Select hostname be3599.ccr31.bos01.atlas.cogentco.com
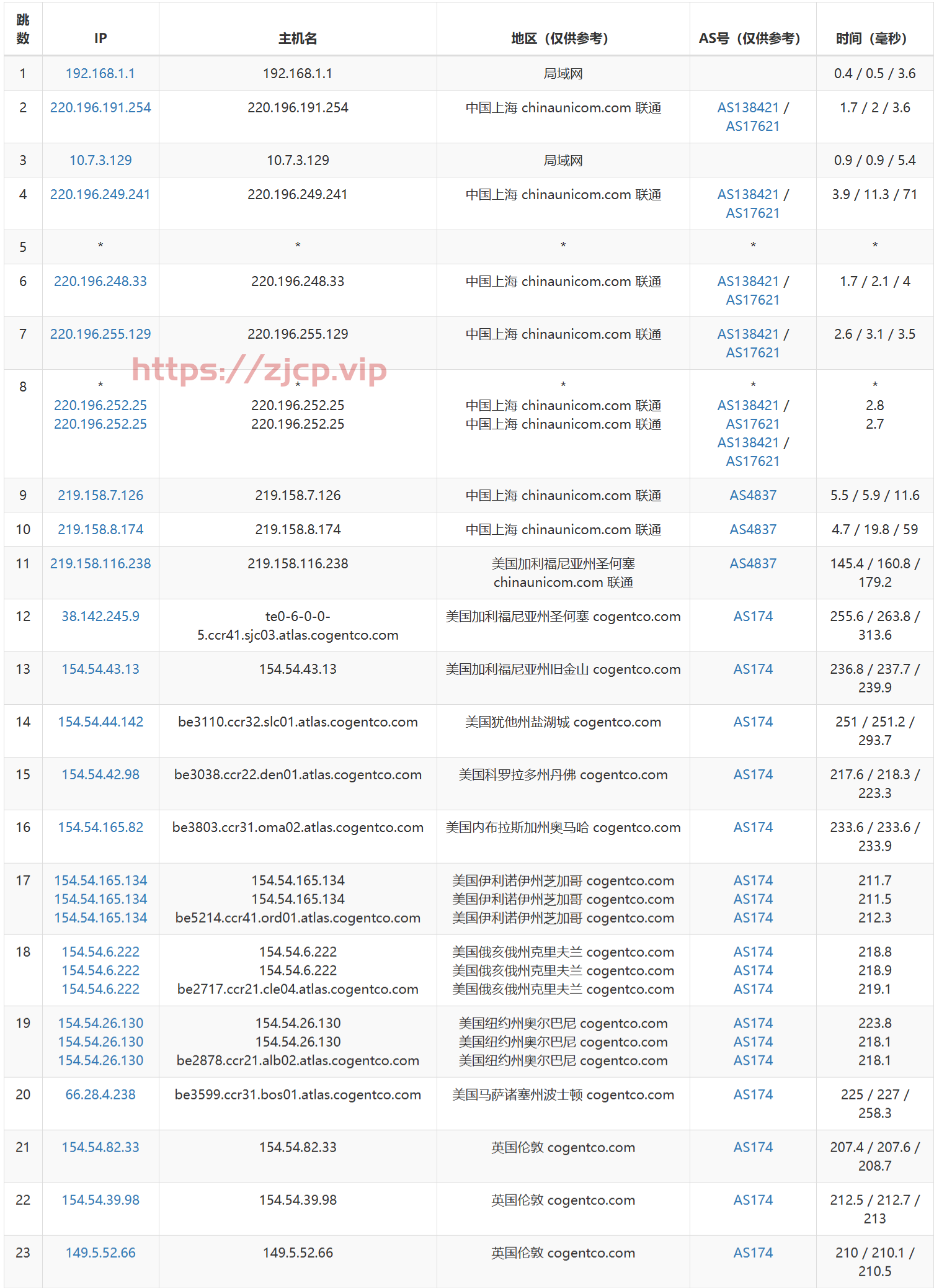Viewport: 934px width, 1288px height. click(x=298, y=1094)
